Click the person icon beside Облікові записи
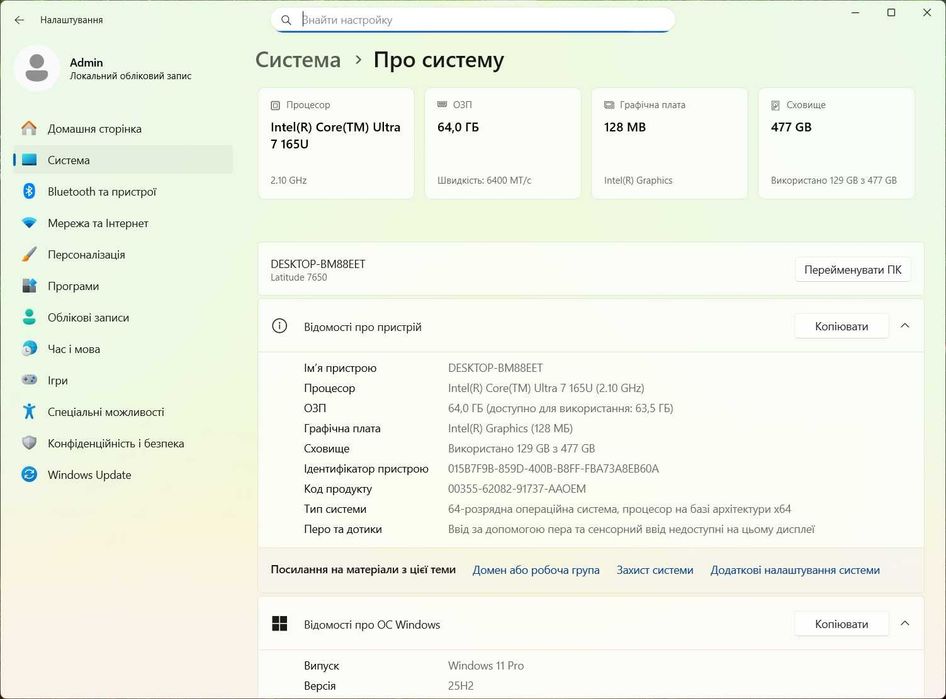 (x=29, y=317)
